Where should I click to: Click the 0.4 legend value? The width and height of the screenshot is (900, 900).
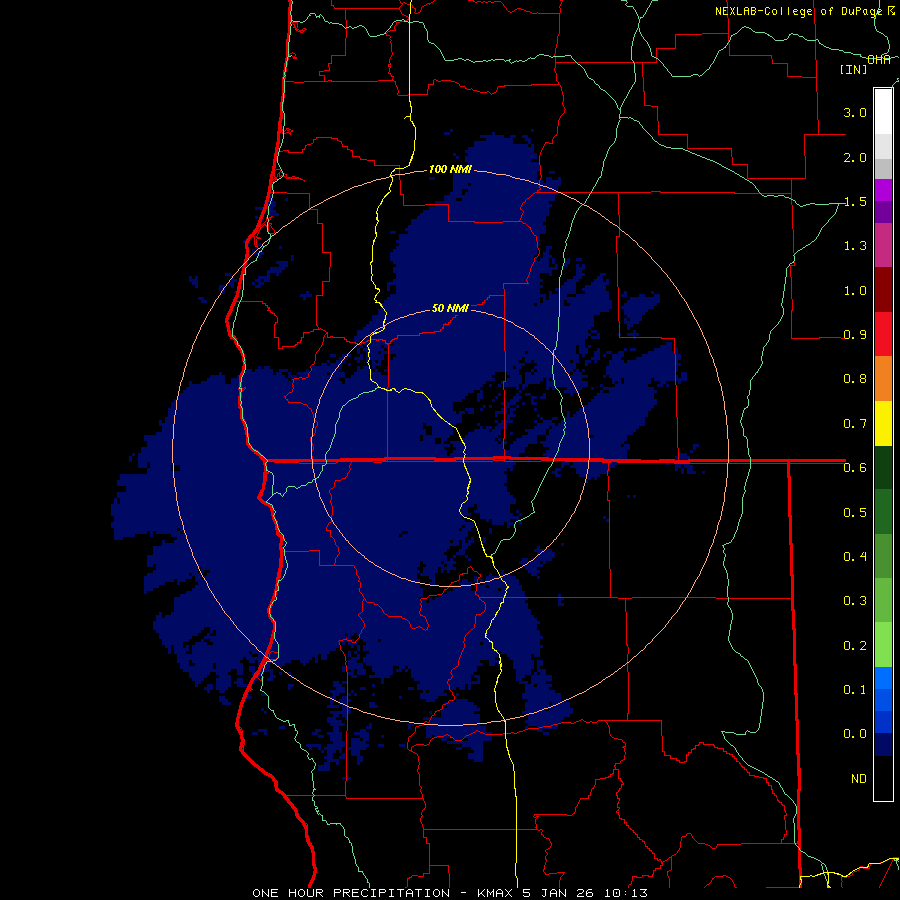pos(855,556)
